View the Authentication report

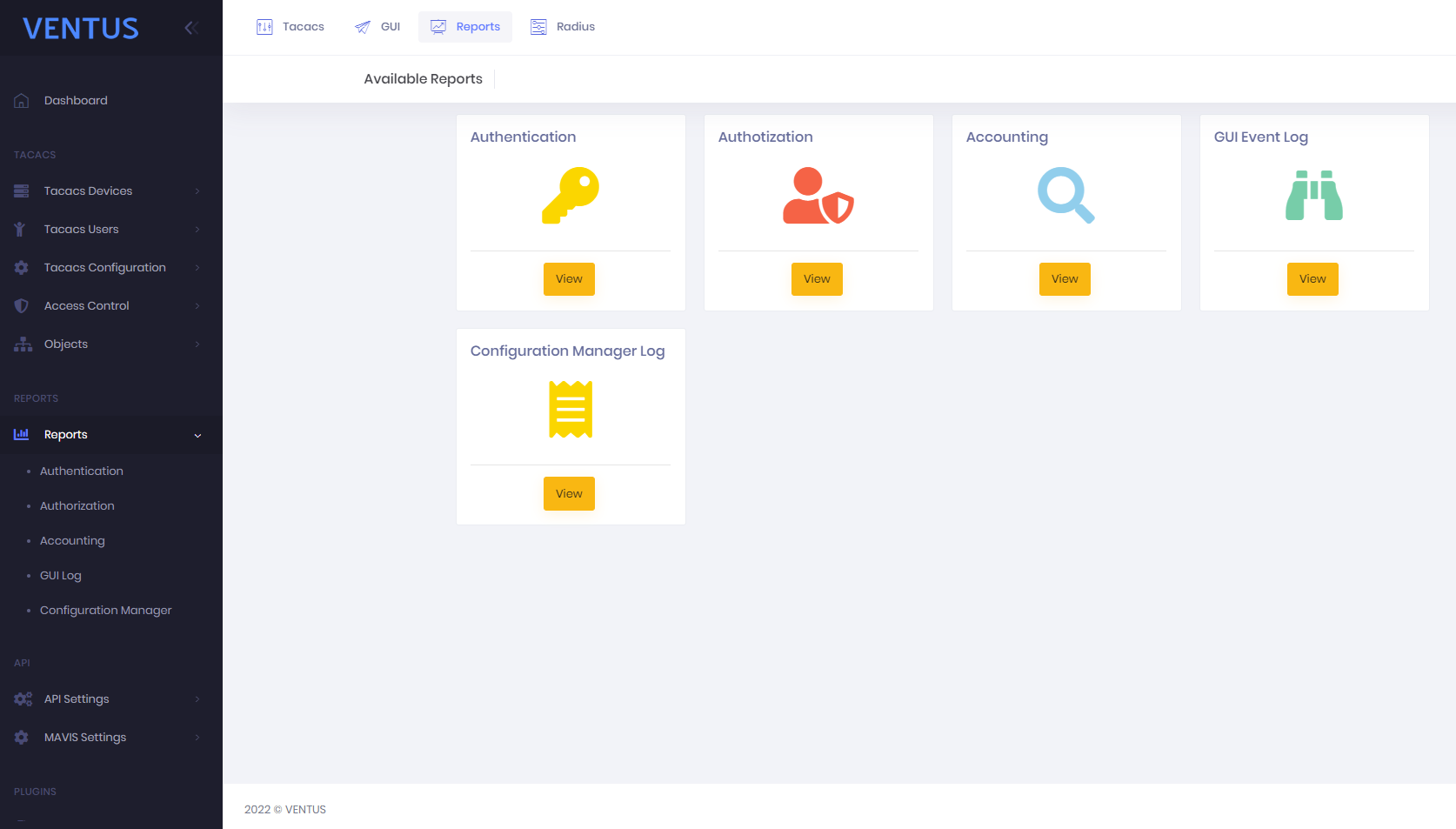point(569,279)
